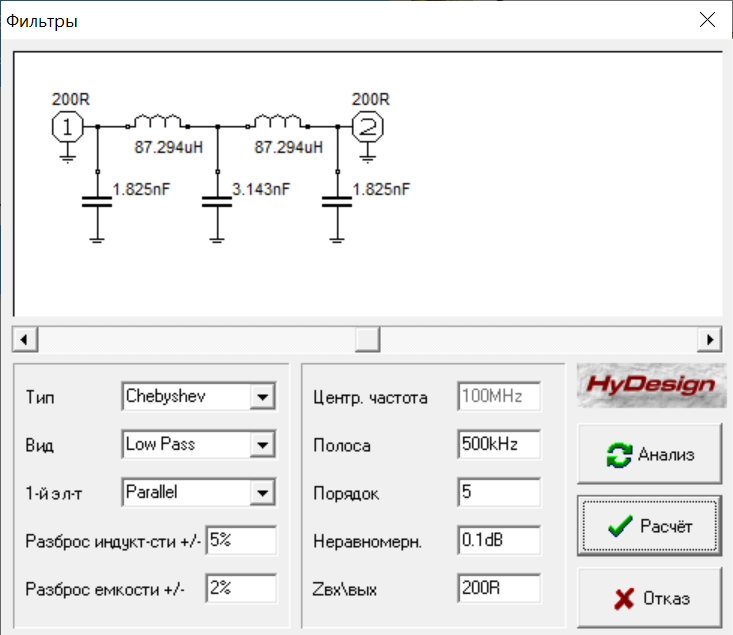Select the first 87.294uH inductor symbol
The width and height of the screenshot is (733, 635).
click(155, 123)
